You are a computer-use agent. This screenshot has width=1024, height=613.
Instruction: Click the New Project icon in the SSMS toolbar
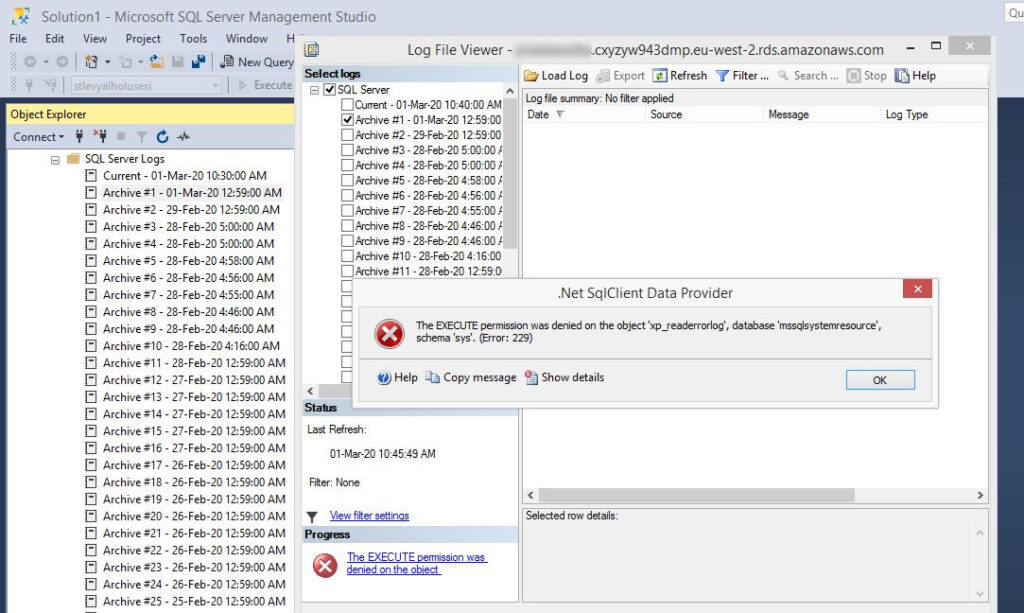tap(91, 61)
